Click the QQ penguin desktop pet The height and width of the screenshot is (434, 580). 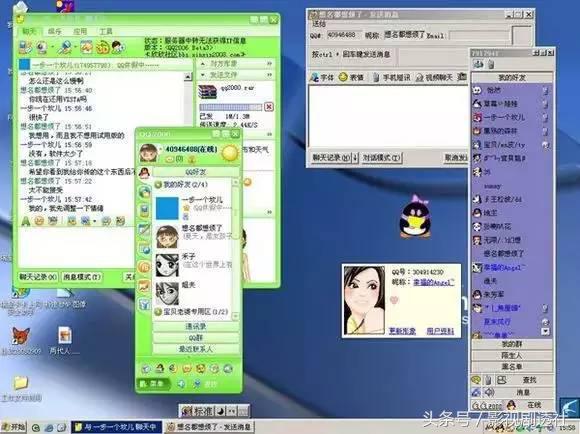click(415, 217)
